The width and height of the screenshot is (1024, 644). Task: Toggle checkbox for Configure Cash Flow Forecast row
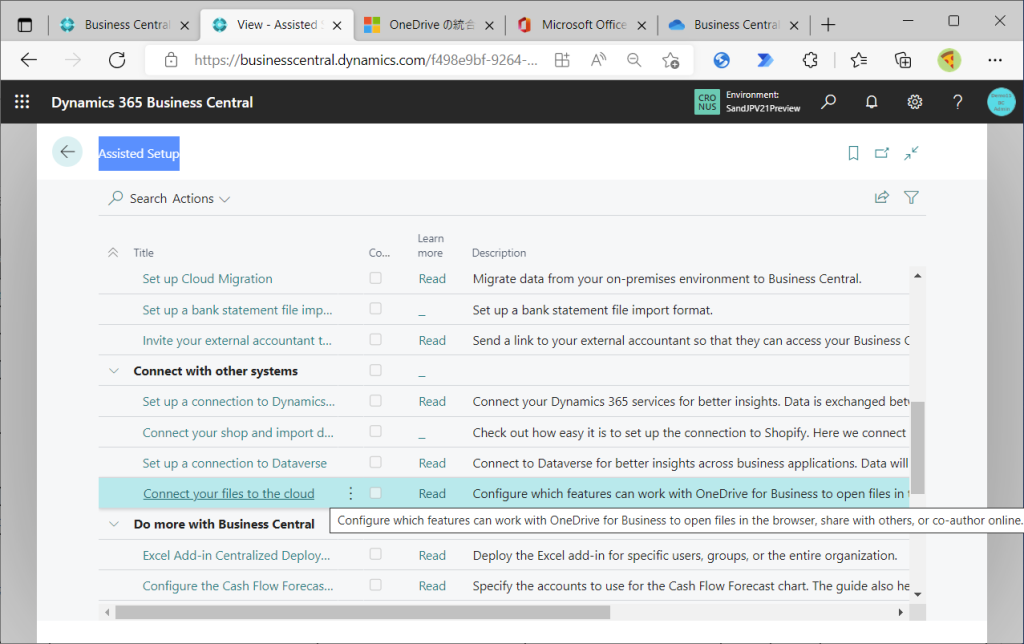point(376,585)
